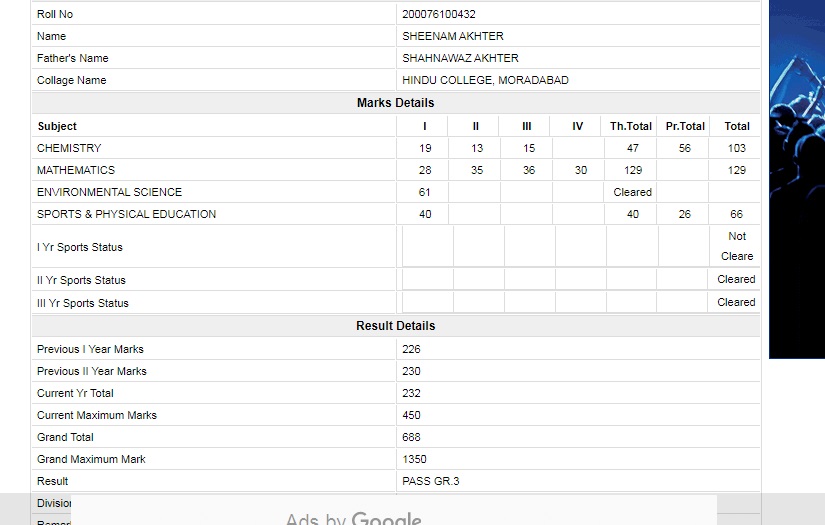
Task: Click the MATHEMATICS subject row label
Action: 76,170
